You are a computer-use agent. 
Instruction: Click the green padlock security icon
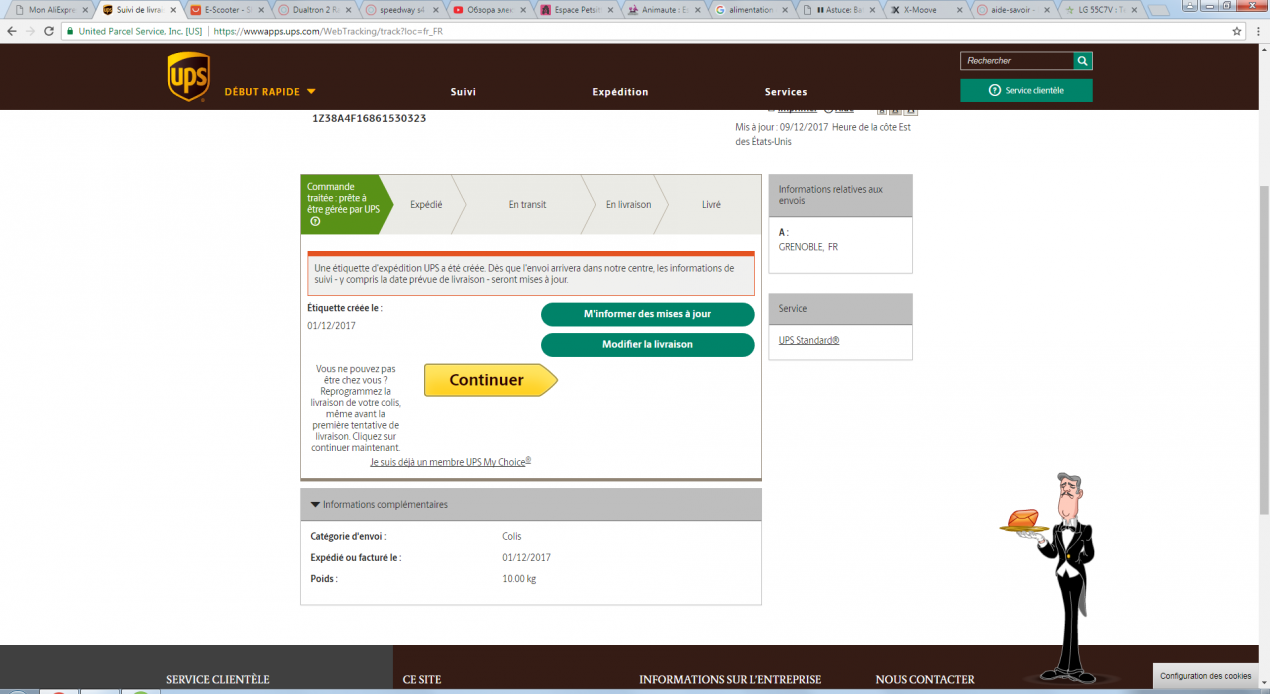tap(70, 31)
